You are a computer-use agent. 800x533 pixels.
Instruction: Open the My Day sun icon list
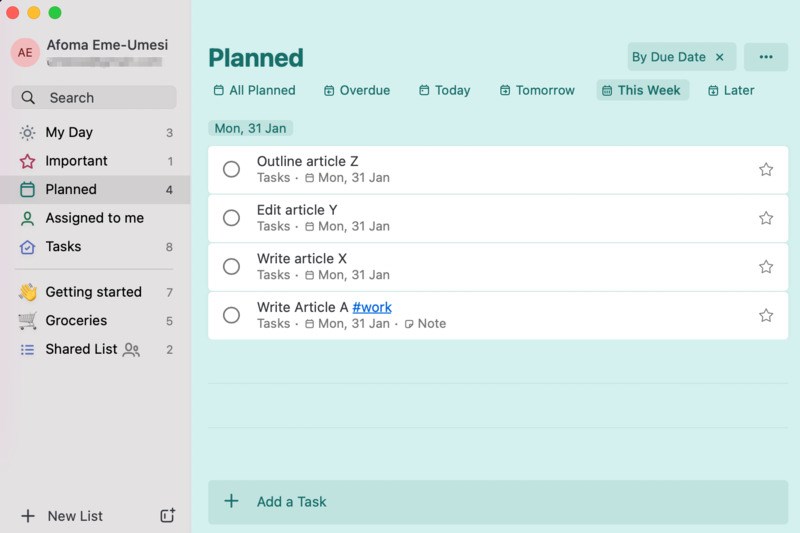pos(27,132)
